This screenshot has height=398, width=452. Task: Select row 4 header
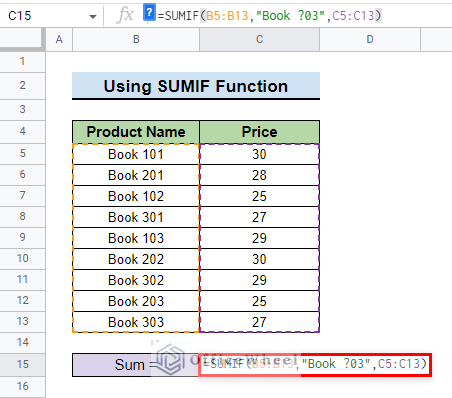pos(22,132)
